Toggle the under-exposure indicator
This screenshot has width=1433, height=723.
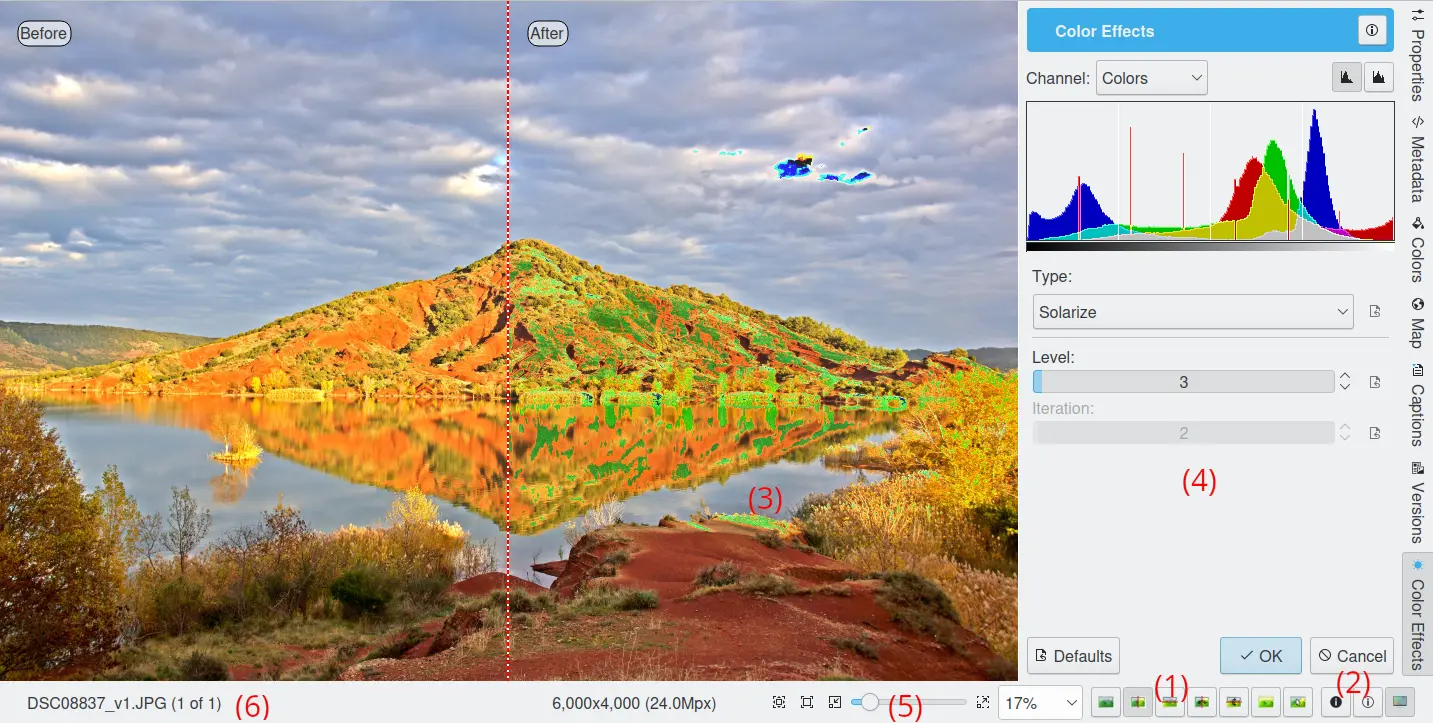pyautogui.click(x=1335, y=703)
